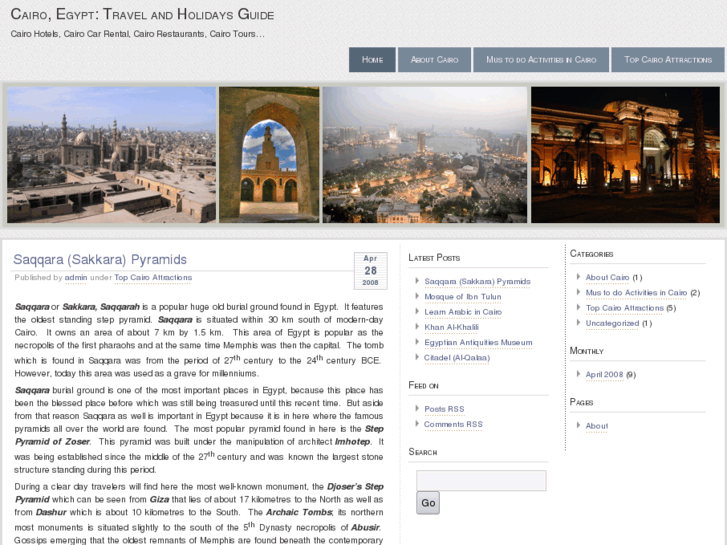This screenshot has width=727, height=545.
Task: Click the Monthly heading
Action: (x=587, y=351)
